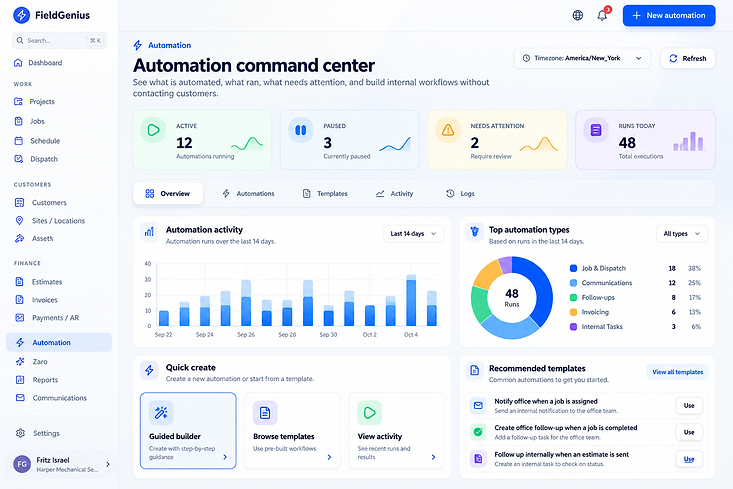This screenshot has height=489, width=733.
Task: Click the Reports chart icon
Action: click(20, 380)
